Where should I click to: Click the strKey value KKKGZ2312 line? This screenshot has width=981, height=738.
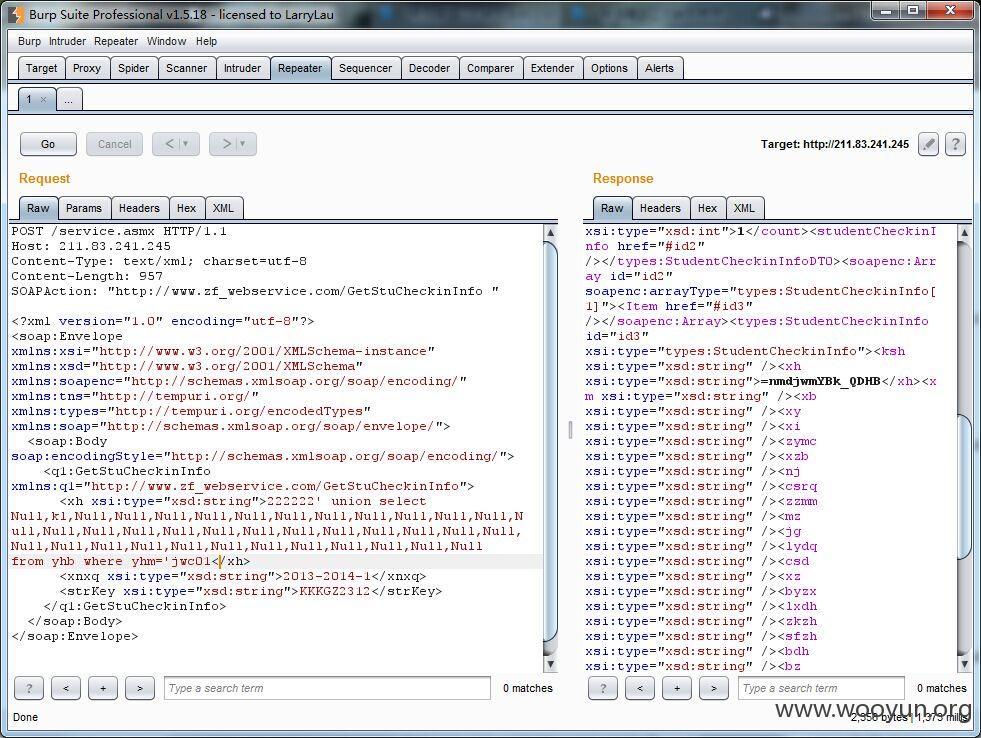pos(251,592)
